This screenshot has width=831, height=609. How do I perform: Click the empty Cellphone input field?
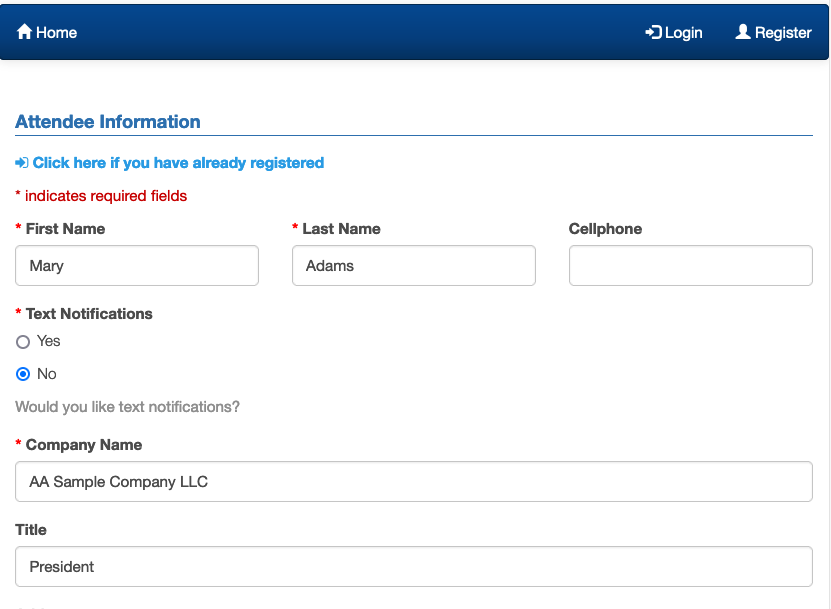tap(690, 266)
